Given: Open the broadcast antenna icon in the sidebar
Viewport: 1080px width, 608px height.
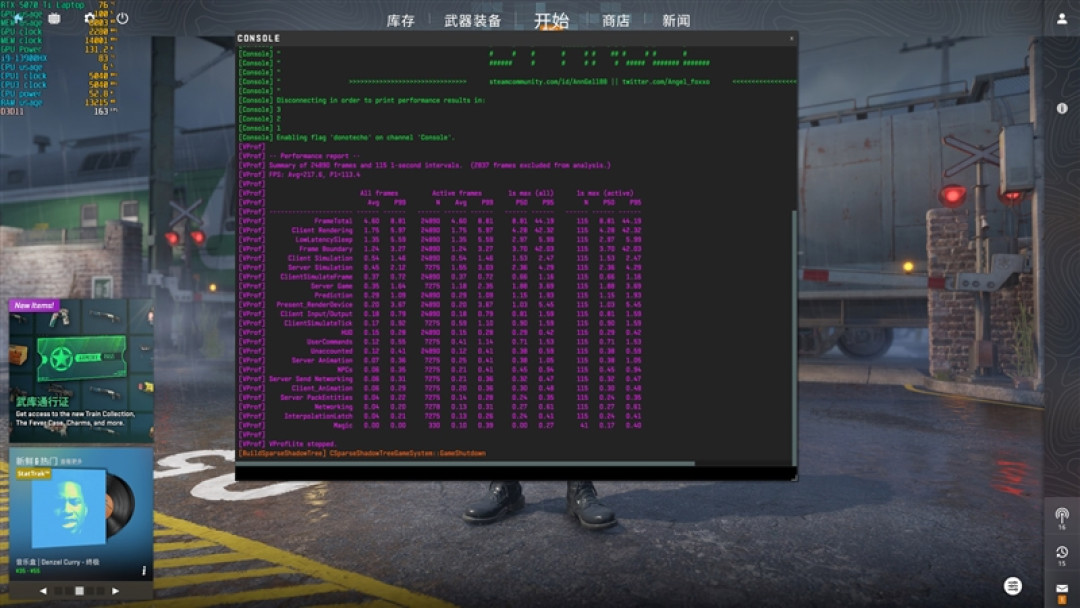Looking at the screenshot, I should [x=1061, y=515].
